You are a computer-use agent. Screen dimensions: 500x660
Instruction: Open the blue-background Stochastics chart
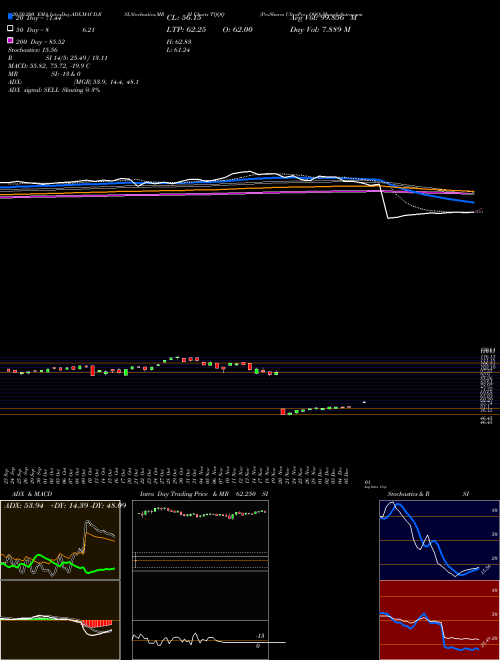coord(439,540)
